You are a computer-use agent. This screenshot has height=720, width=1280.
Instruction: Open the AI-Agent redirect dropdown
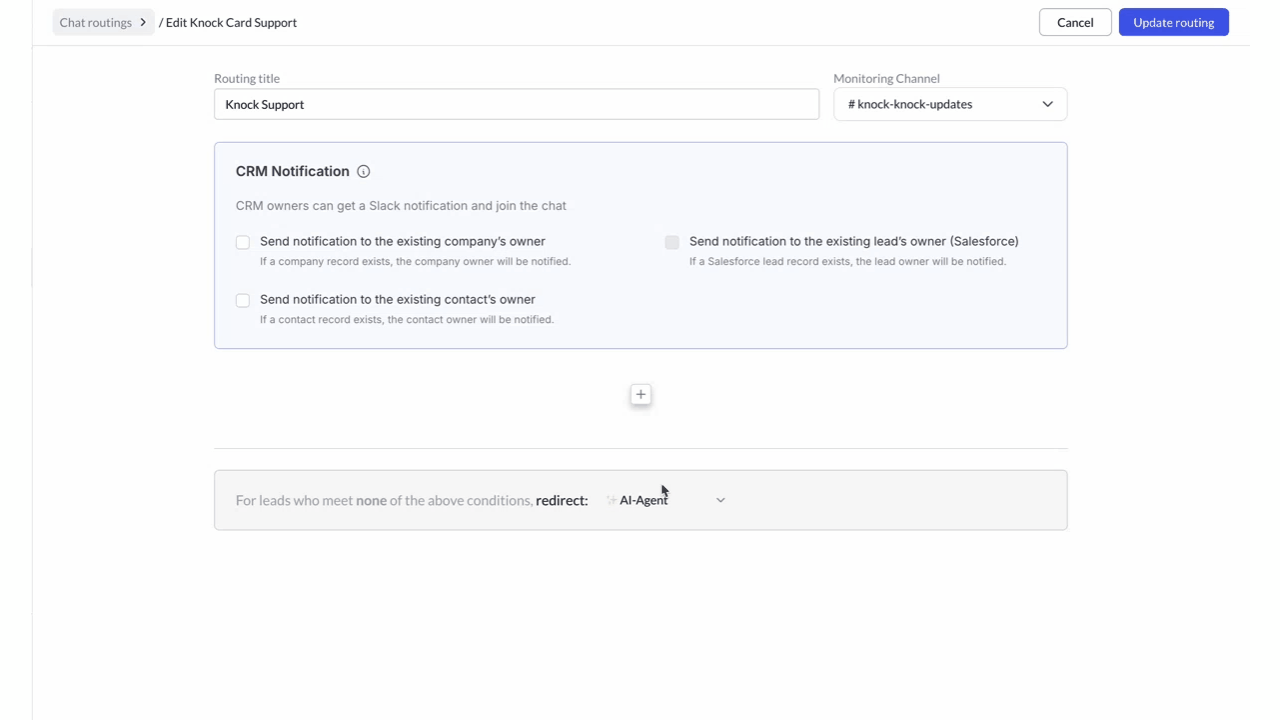point(665,500)
